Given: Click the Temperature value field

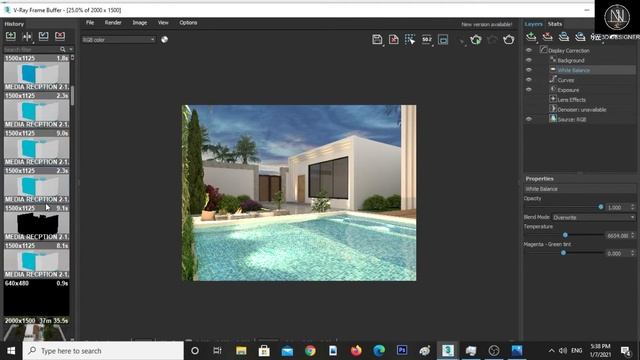Looking at the screenshot, I should point(618,236).
